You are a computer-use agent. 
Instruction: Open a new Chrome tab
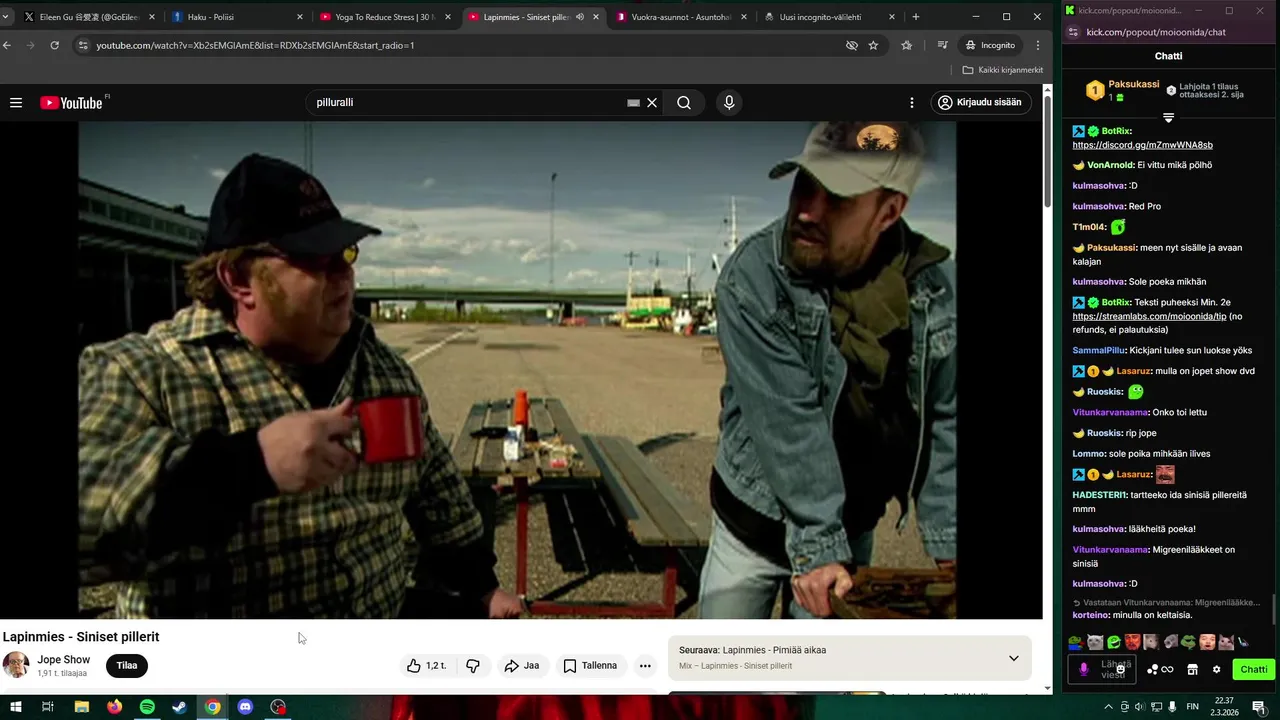[x=915, y=17]
